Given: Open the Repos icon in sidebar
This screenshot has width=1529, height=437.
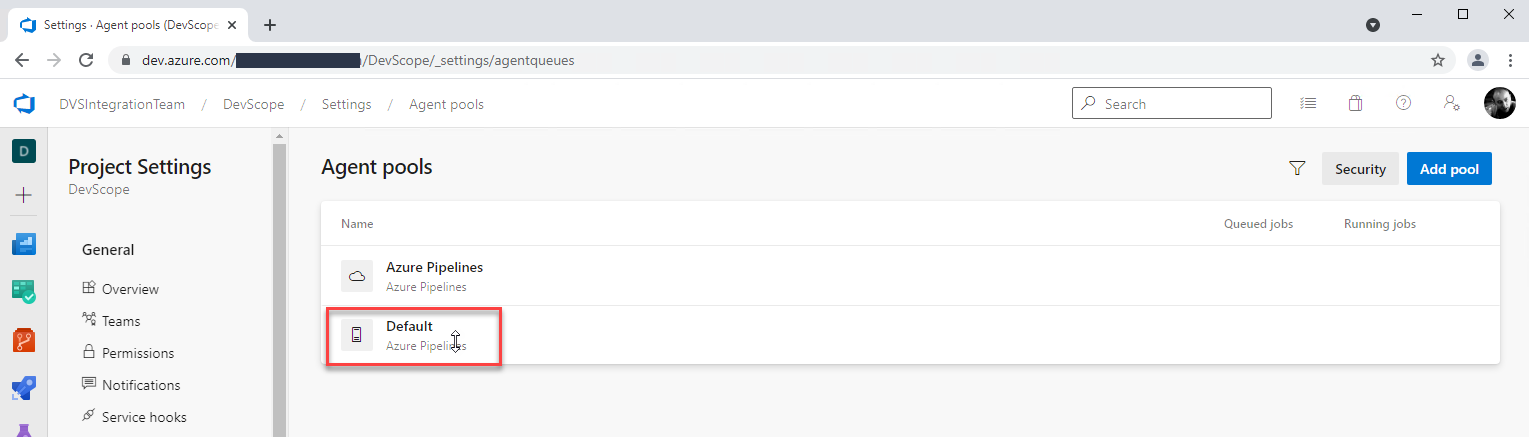Looking at the screenshot, I should click(24, 340).
